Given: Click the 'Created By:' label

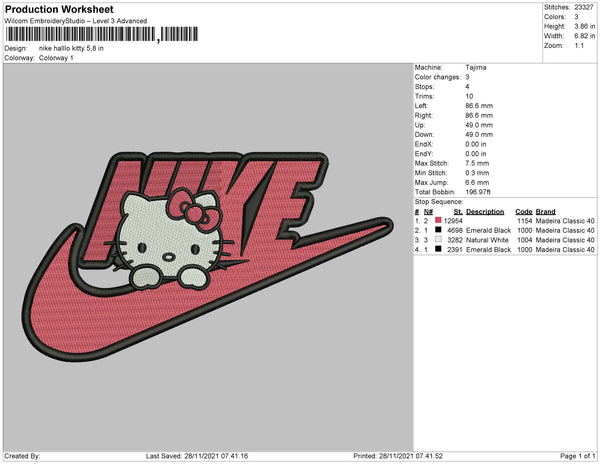Looking at the screenshot, I should (x=22, y=456).
